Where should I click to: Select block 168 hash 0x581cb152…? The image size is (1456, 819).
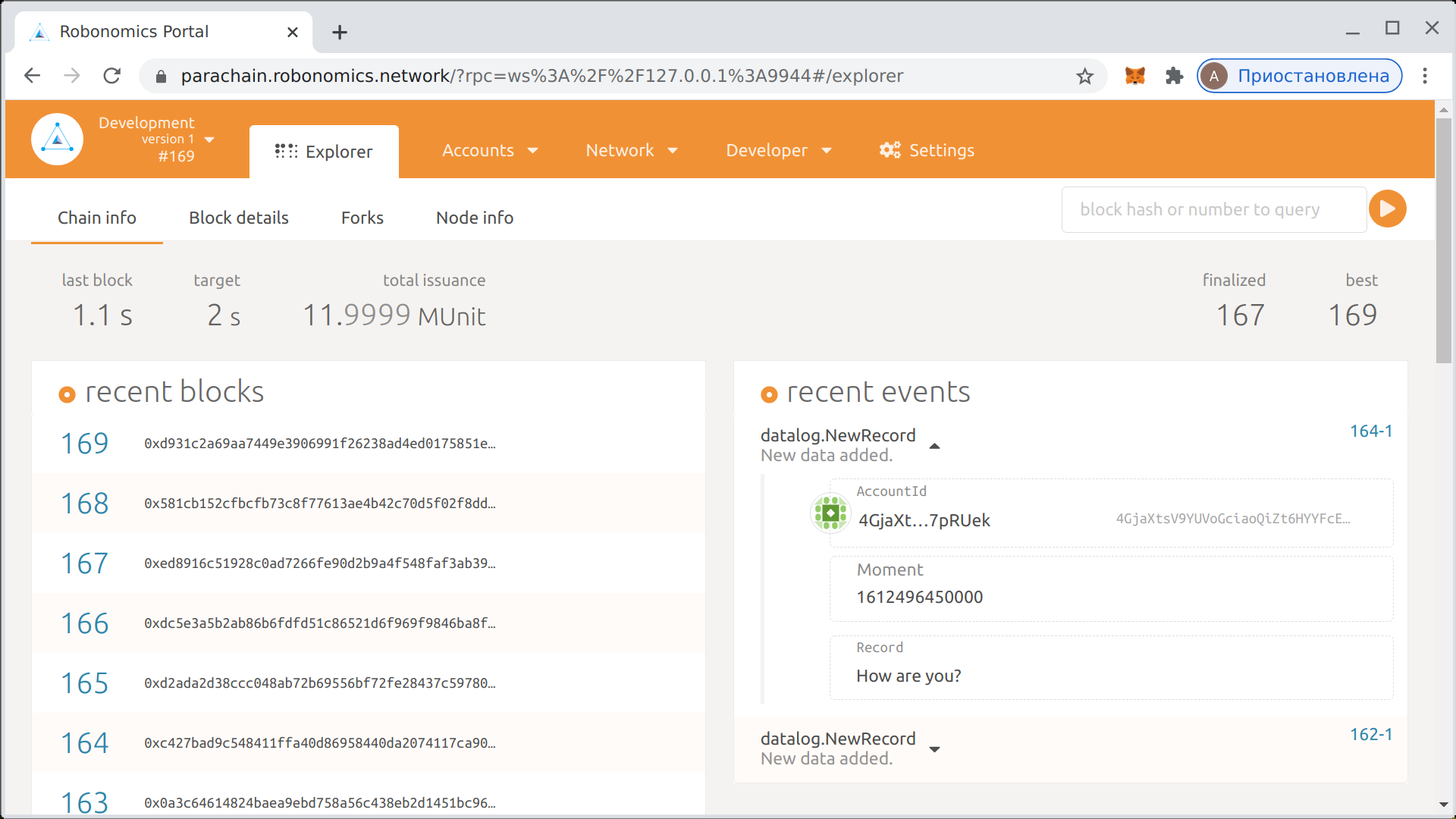[x=320, y=504]
